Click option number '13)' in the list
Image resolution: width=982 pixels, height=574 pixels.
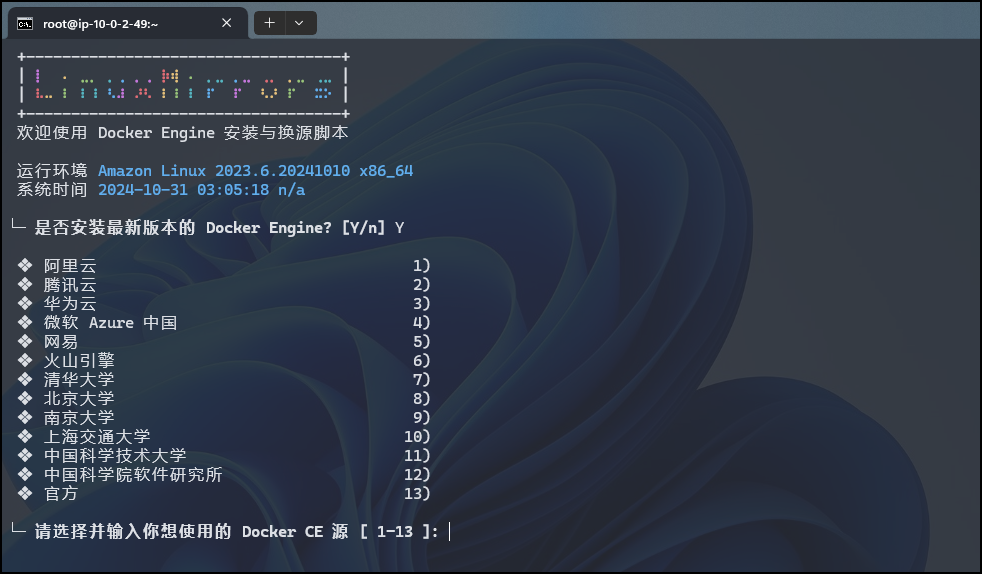(x=417, y=493)
